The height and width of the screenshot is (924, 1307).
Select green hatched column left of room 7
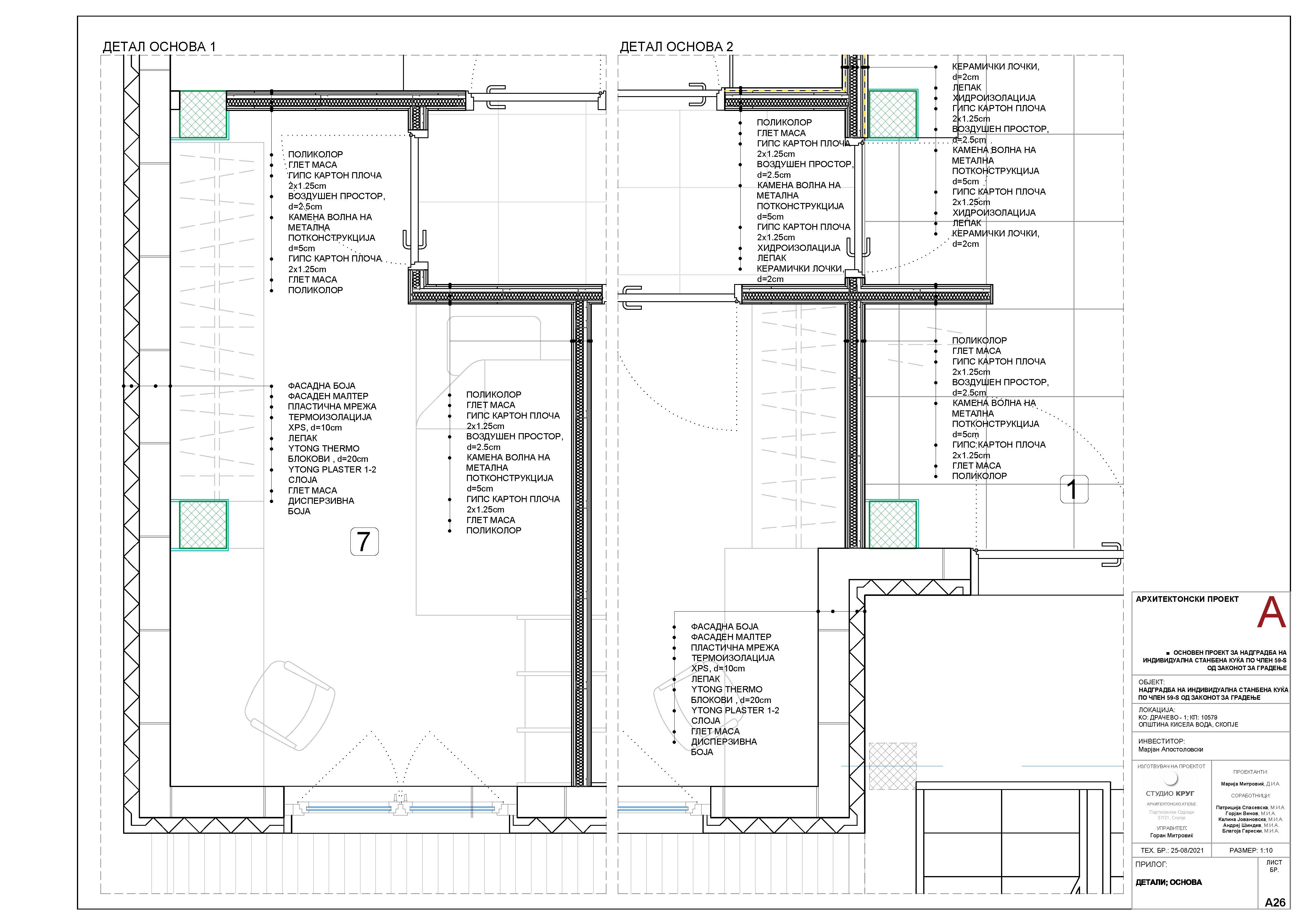click(x=203, y=525)
